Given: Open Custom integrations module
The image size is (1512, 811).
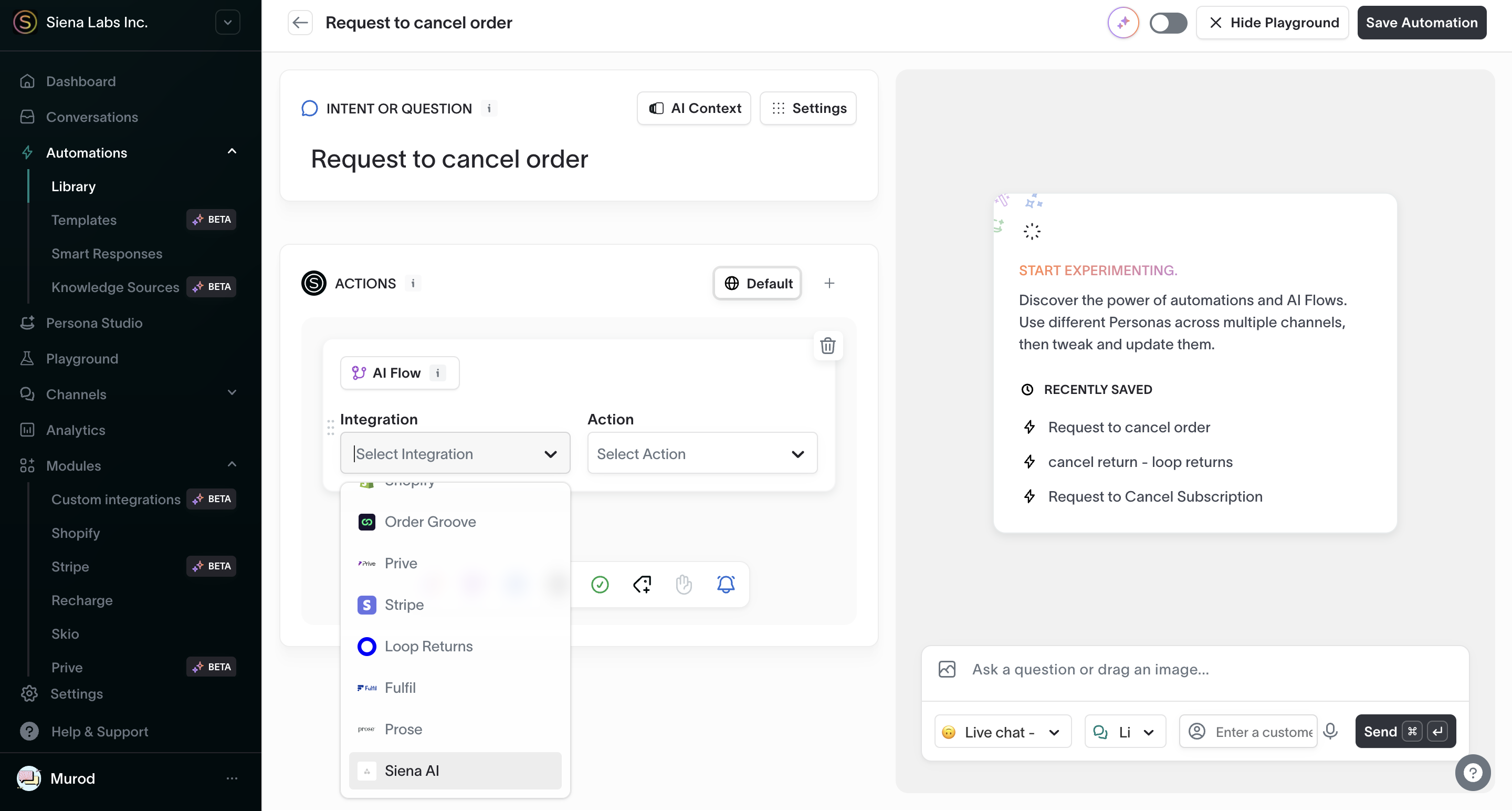Looking at the screenshot, I should tap(115, 499).
